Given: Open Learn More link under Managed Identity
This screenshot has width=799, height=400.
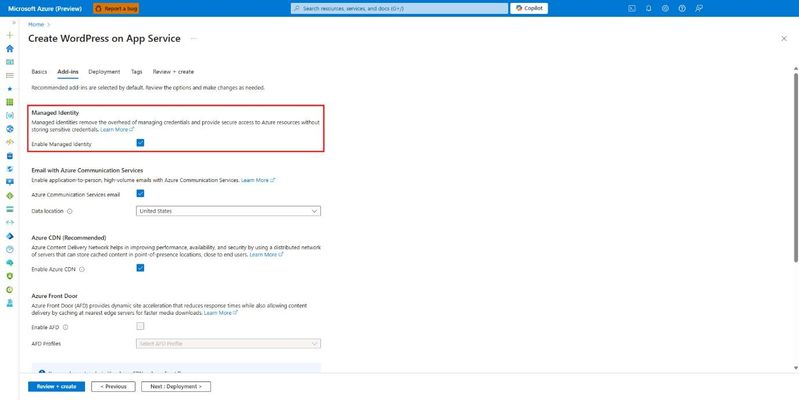Looking at the screenshot, I should click(117, 130).
